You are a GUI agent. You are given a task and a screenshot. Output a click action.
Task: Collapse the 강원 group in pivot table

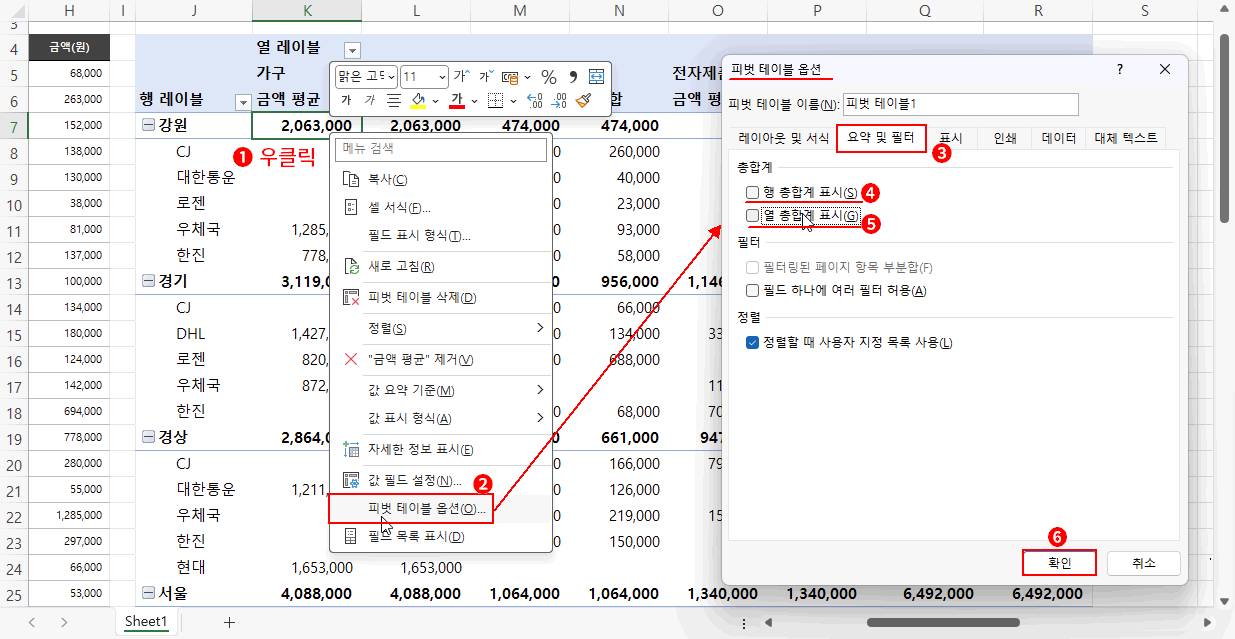(149, 125)
